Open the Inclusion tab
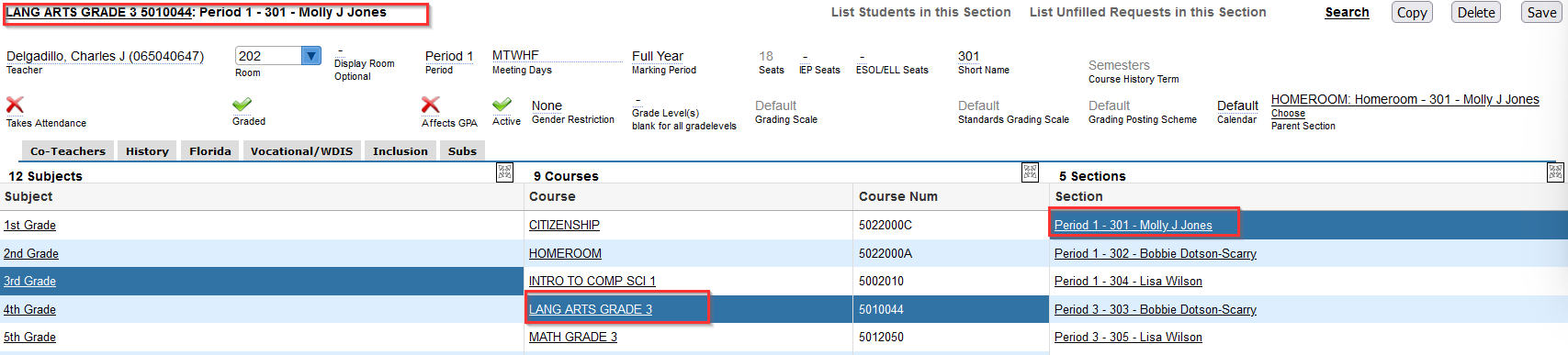 400,151
